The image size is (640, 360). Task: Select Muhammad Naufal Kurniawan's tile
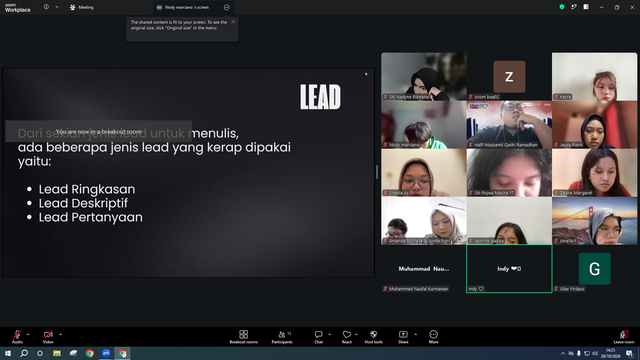(424, 269)
